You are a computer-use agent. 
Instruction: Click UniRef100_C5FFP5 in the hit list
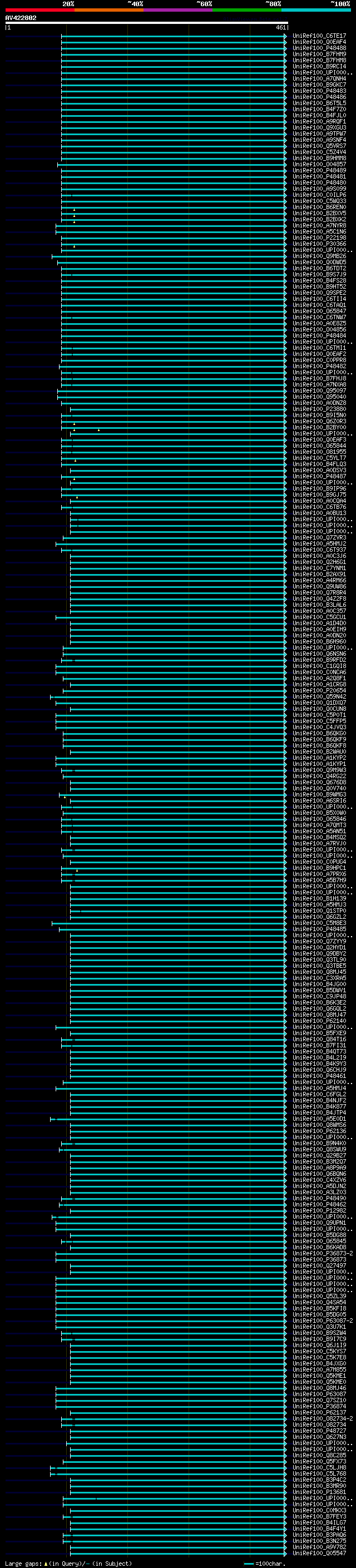(x=319, y=721)
